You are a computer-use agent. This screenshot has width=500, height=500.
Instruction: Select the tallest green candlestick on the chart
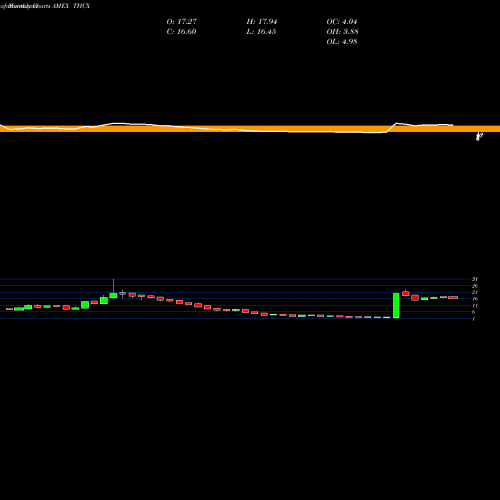point(396,305)
